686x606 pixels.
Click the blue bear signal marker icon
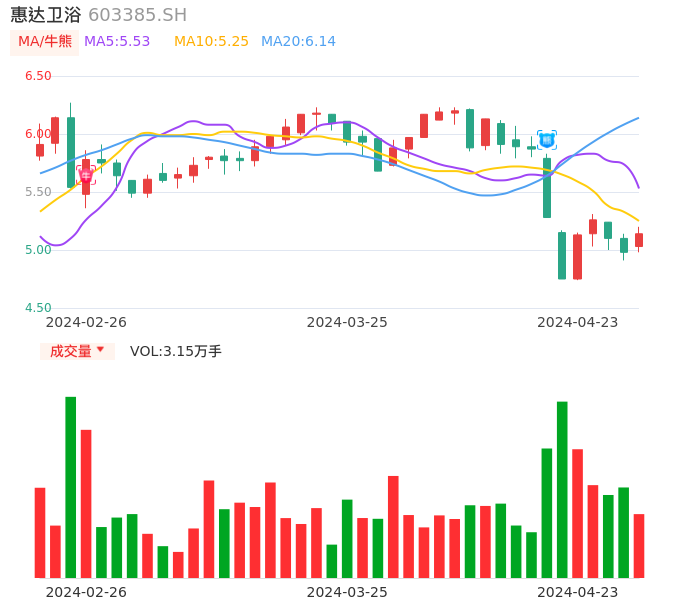[x=547, y=140]
